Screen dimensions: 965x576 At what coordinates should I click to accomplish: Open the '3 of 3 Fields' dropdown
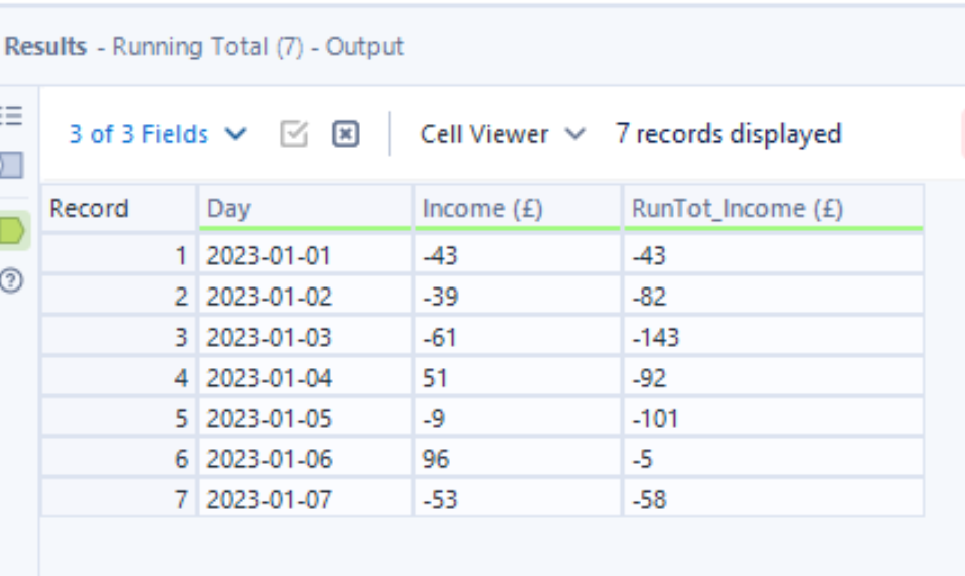pyautogui.click(x=157, y=134)
